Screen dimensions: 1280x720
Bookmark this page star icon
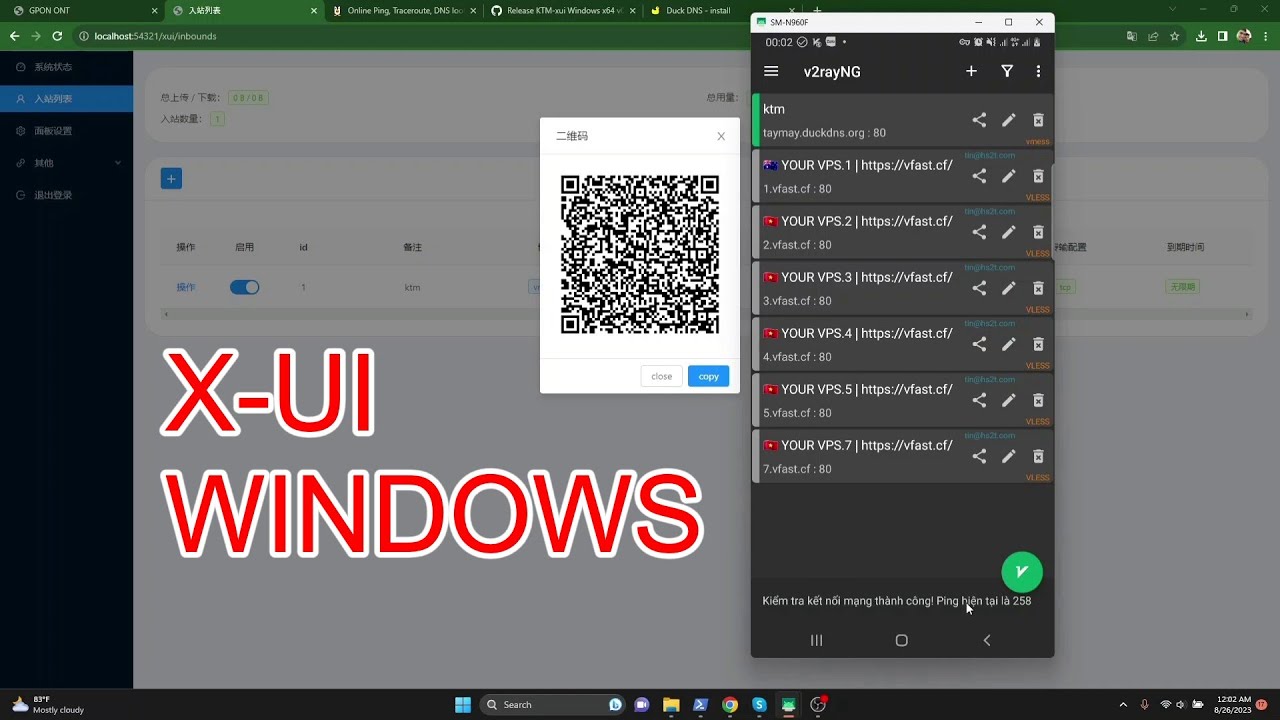(x=1175, y=36)
